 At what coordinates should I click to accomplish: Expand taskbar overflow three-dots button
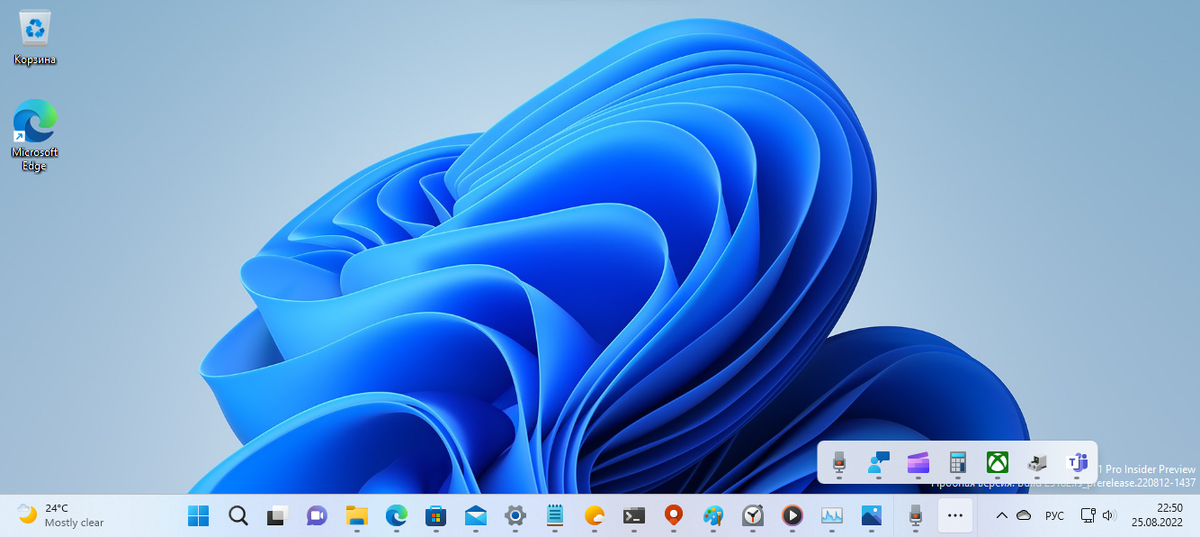(x=955, y=516)
